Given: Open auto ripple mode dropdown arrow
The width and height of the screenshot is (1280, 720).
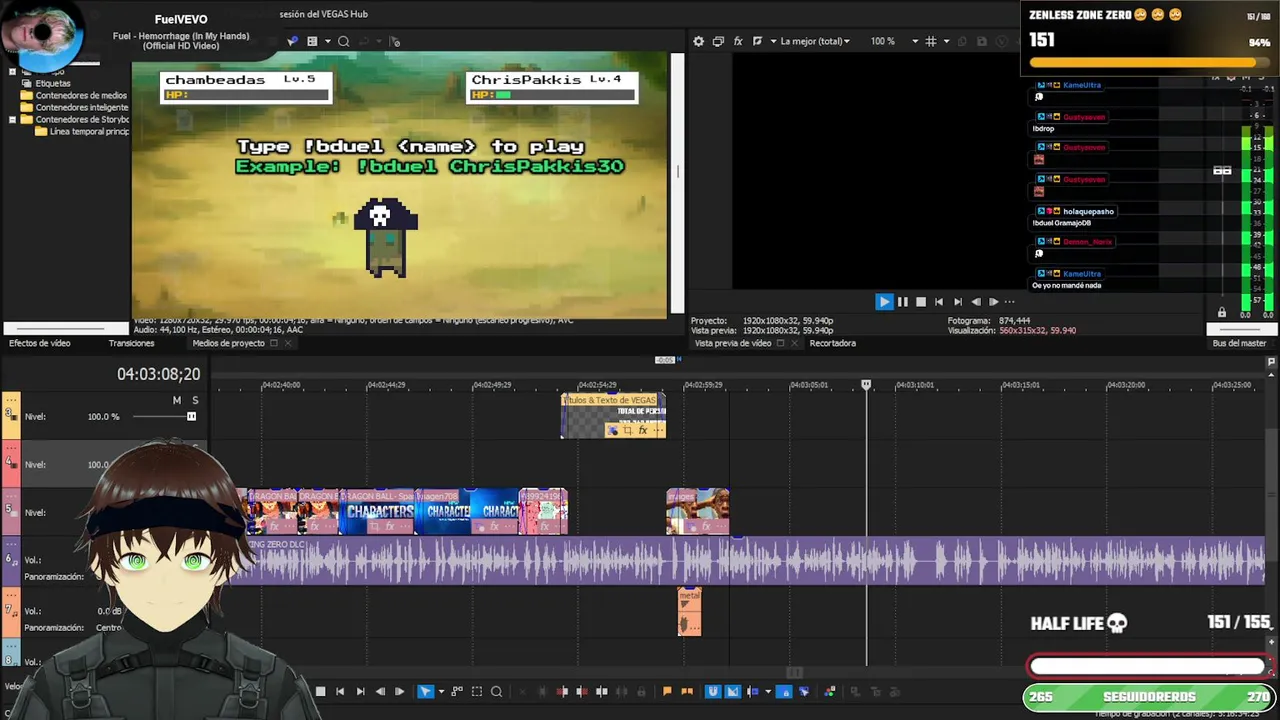Looking at the screenshot, I should tap(767, 691).
